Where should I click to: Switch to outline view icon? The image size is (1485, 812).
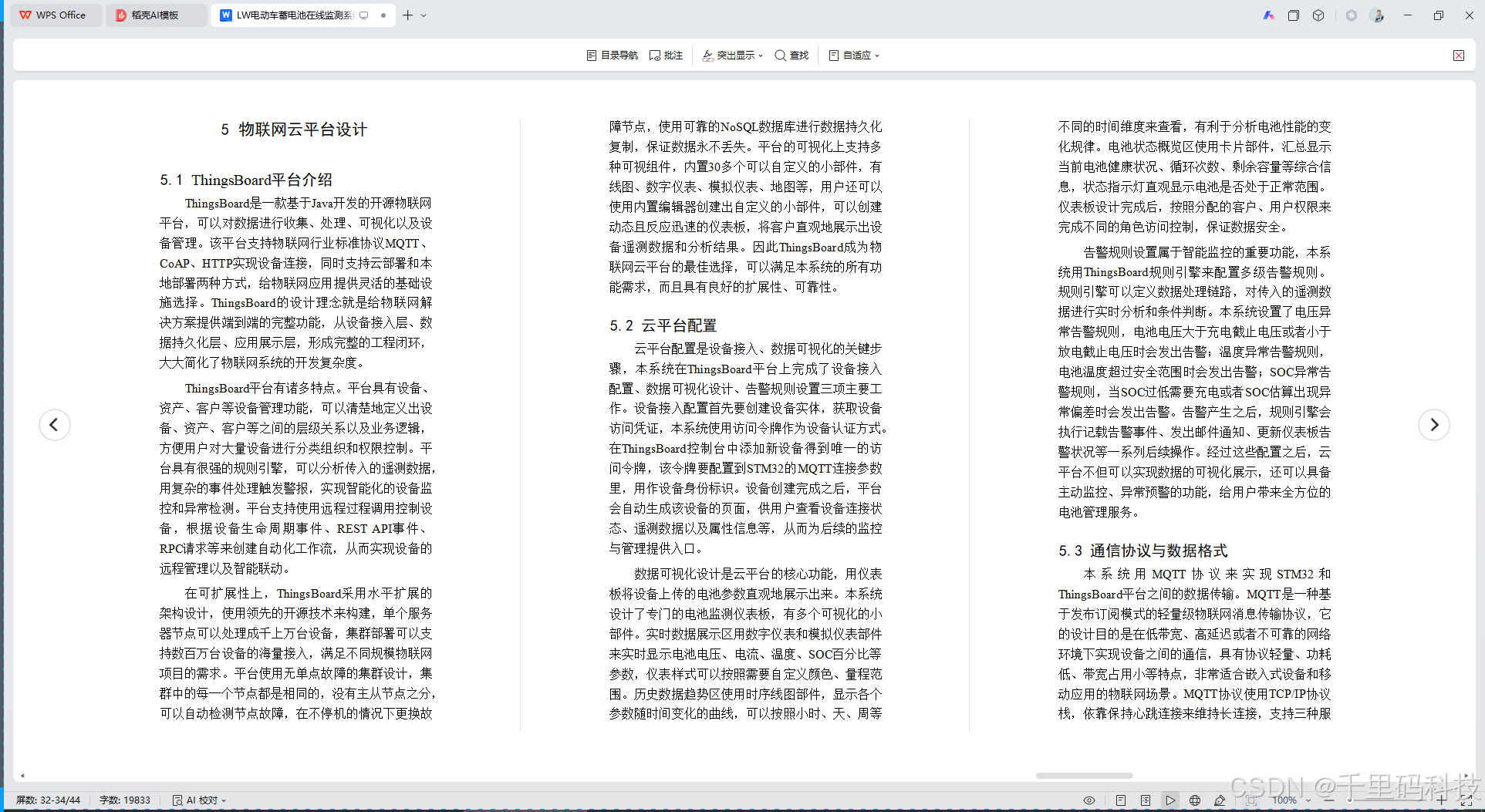[1146, 800]
